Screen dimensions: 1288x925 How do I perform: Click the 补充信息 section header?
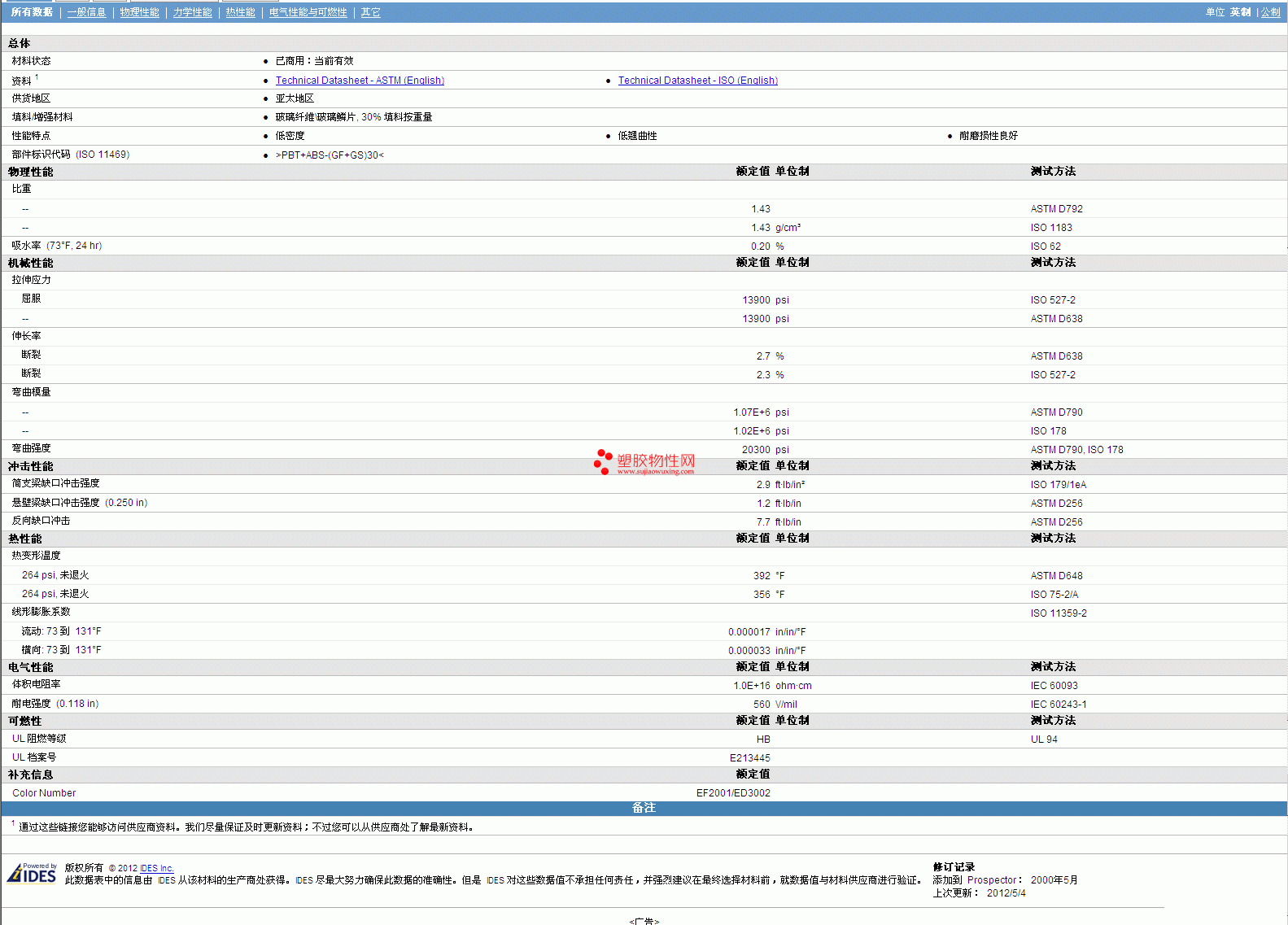(x=31, y=774)
